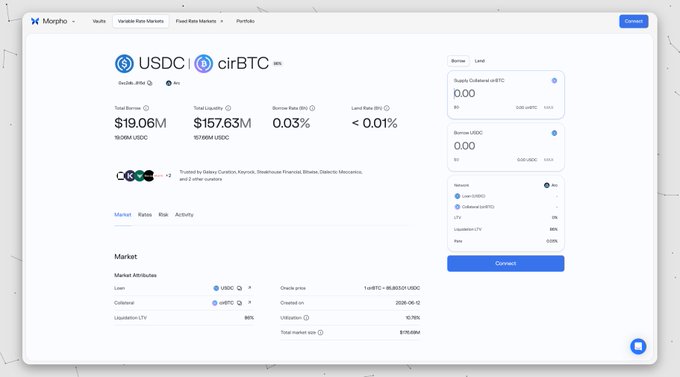Click the '< 0.01%' Lend Rate value
Image resolution: width=680 pixels, height=377 pixels.
coord(374,123)
